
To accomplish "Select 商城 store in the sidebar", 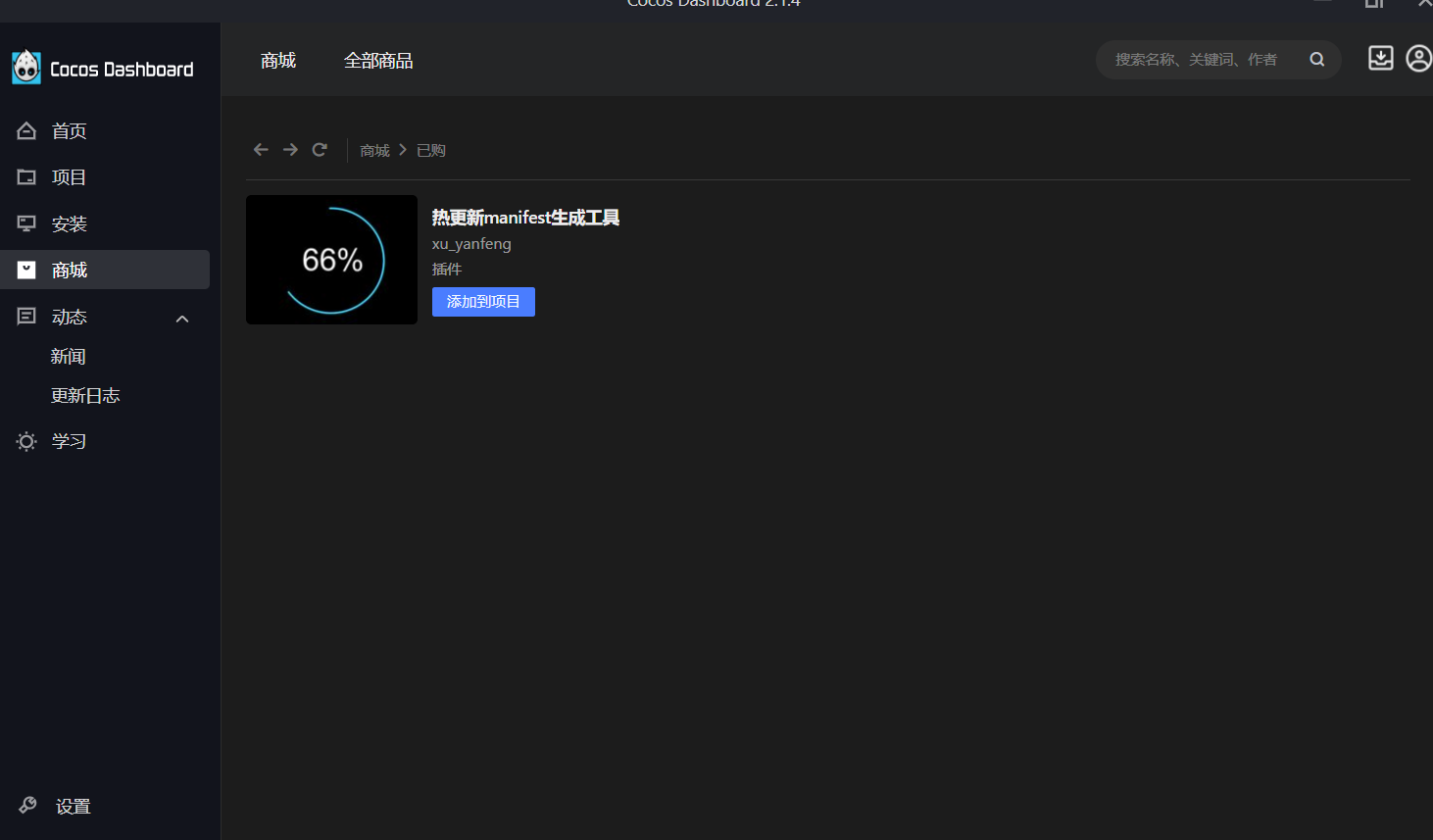I will coord(105,270).
